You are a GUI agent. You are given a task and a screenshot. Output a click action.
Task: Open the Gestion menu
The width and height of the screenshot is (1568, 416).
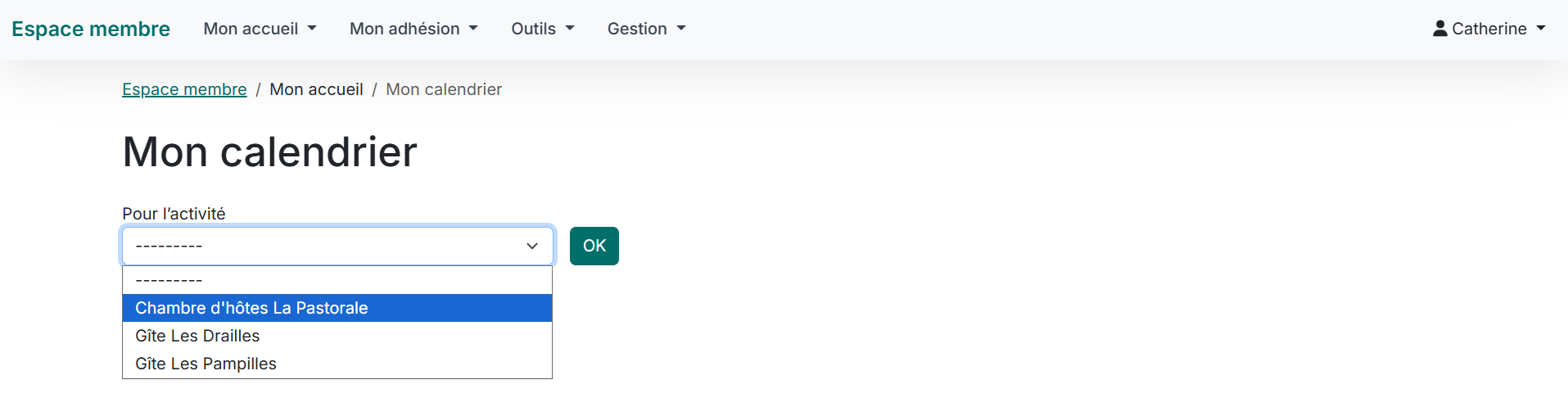click(x=646, y=29)
